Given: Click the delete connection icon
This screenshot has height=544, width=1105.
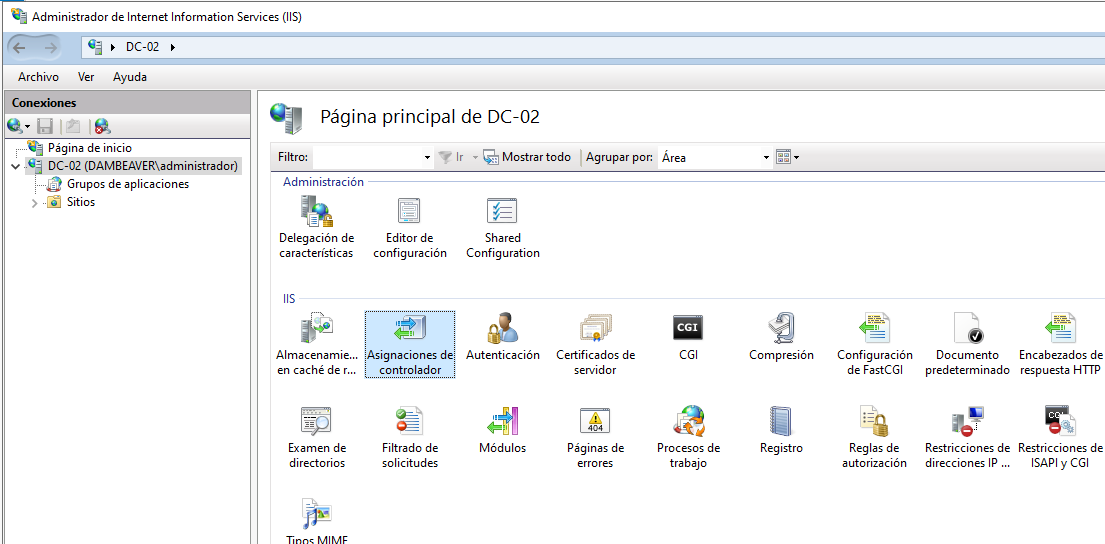Looking at the screenshot, I should 103,126.
